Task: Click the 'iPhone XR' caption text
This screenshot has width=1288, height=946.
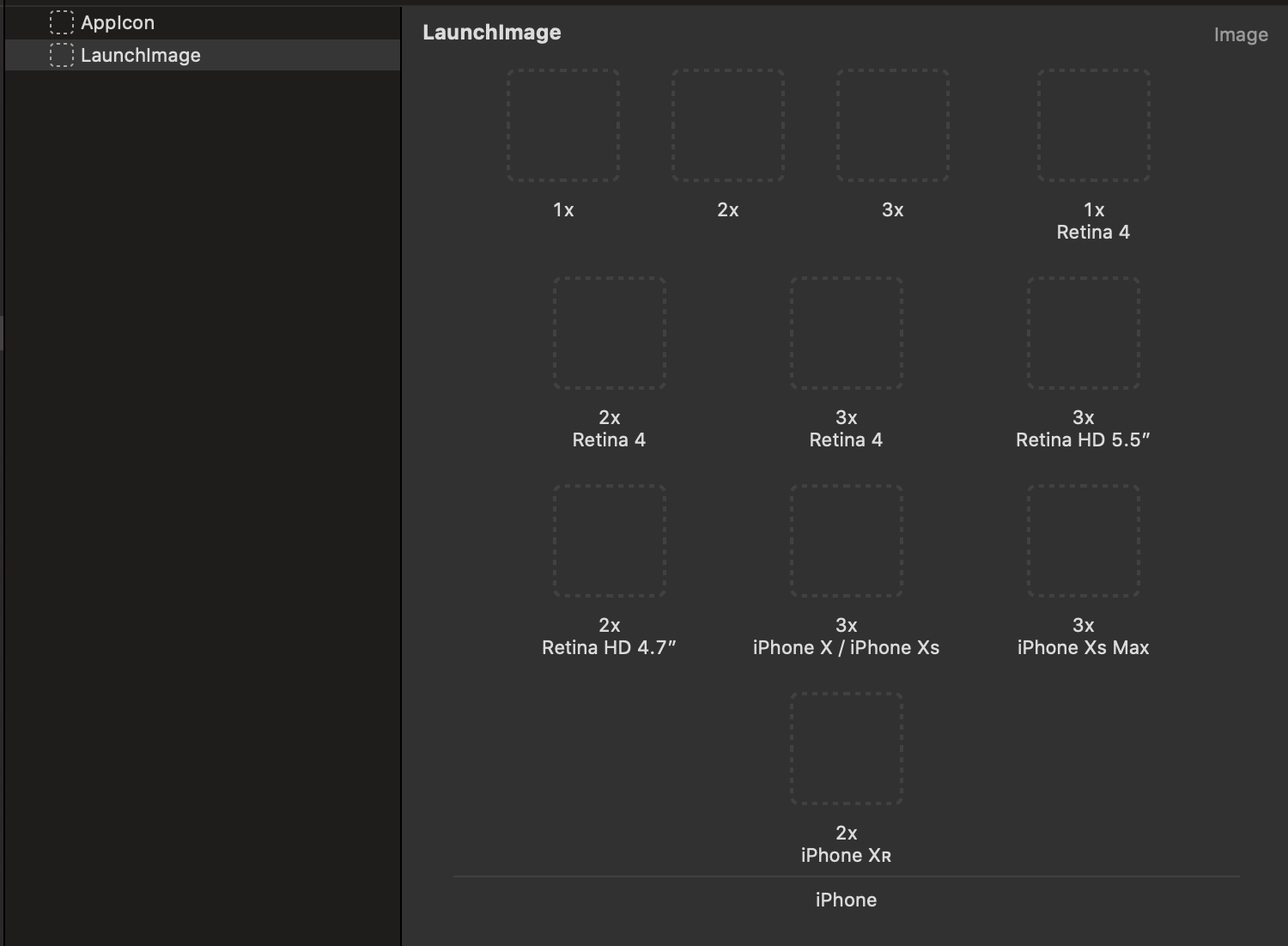Action: tap(847, 856)
